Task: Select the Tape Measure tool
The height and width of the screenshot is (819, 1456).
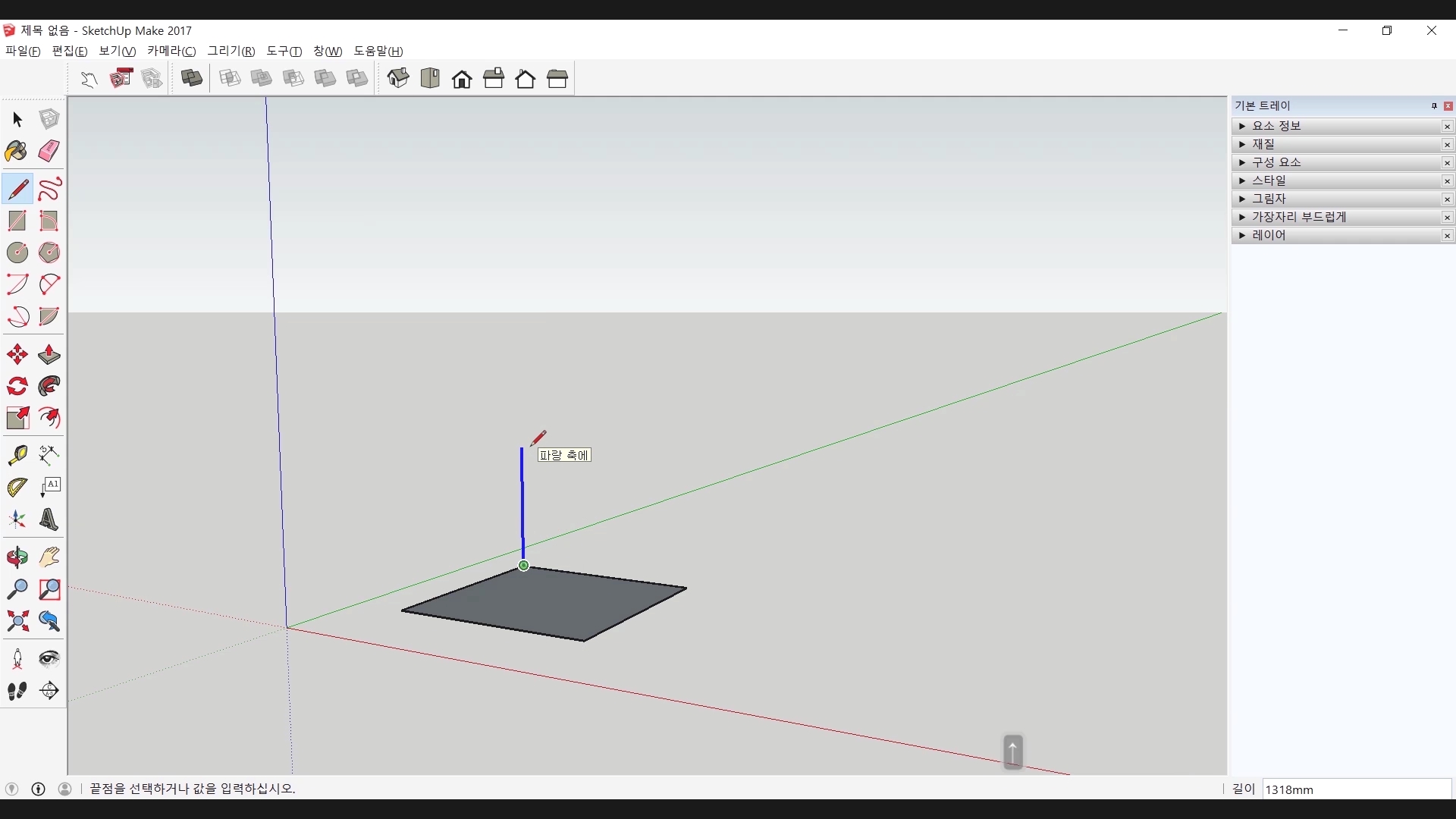Action: click(17, 455)
